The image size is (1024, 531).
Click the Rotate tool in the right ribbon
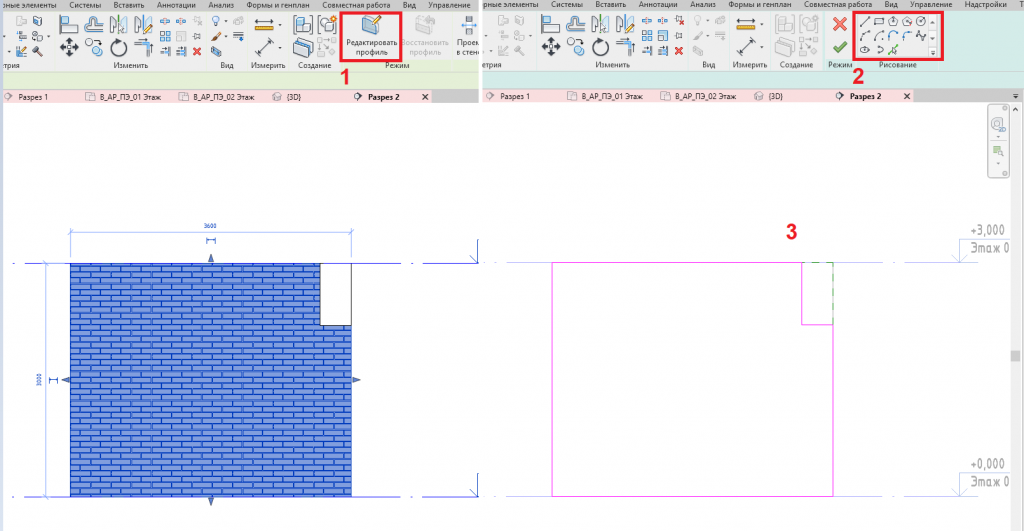[600, 47]
